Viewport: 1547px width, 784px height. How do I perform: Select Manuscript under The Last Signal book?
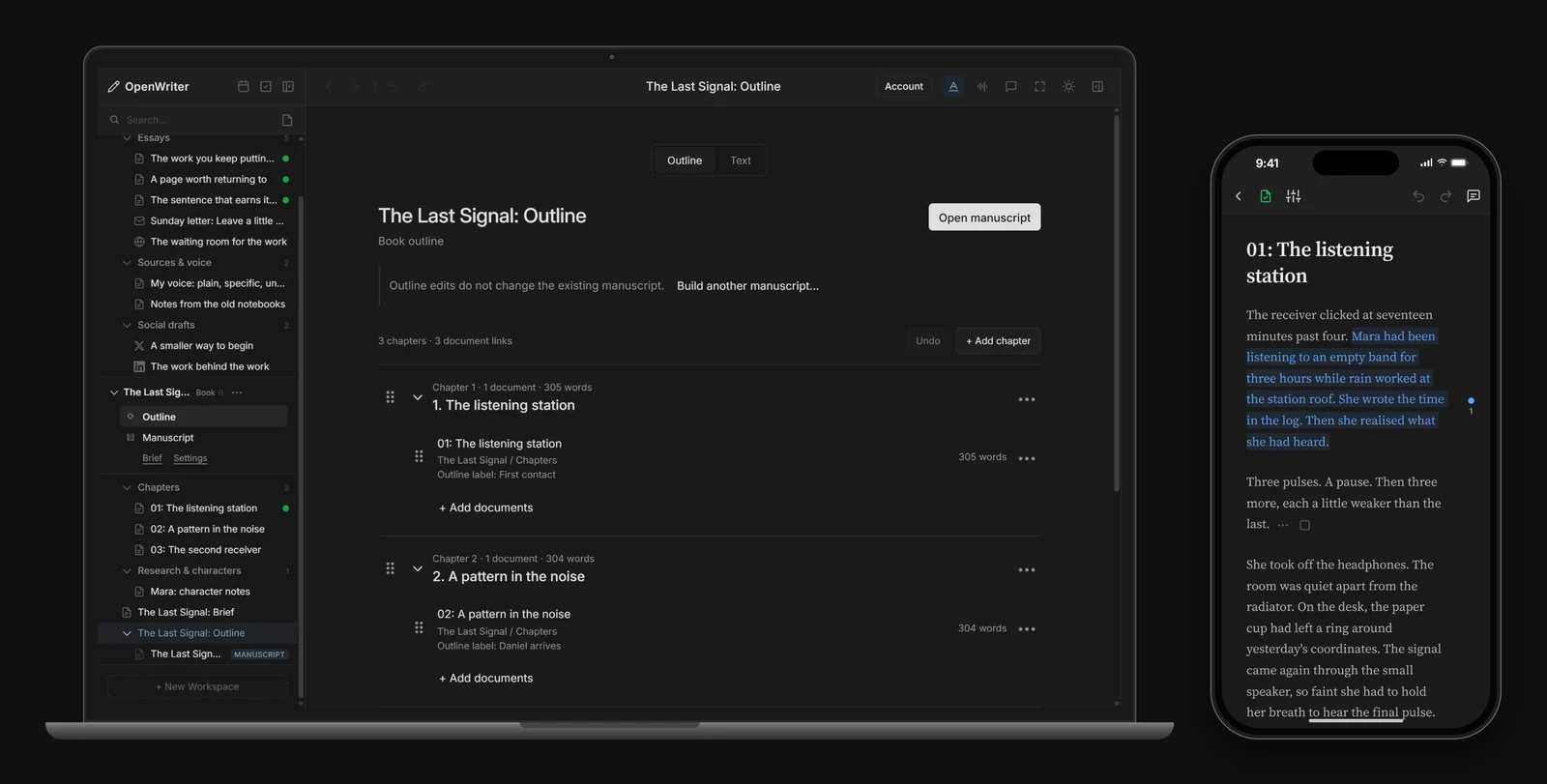[x=167, y=438]
